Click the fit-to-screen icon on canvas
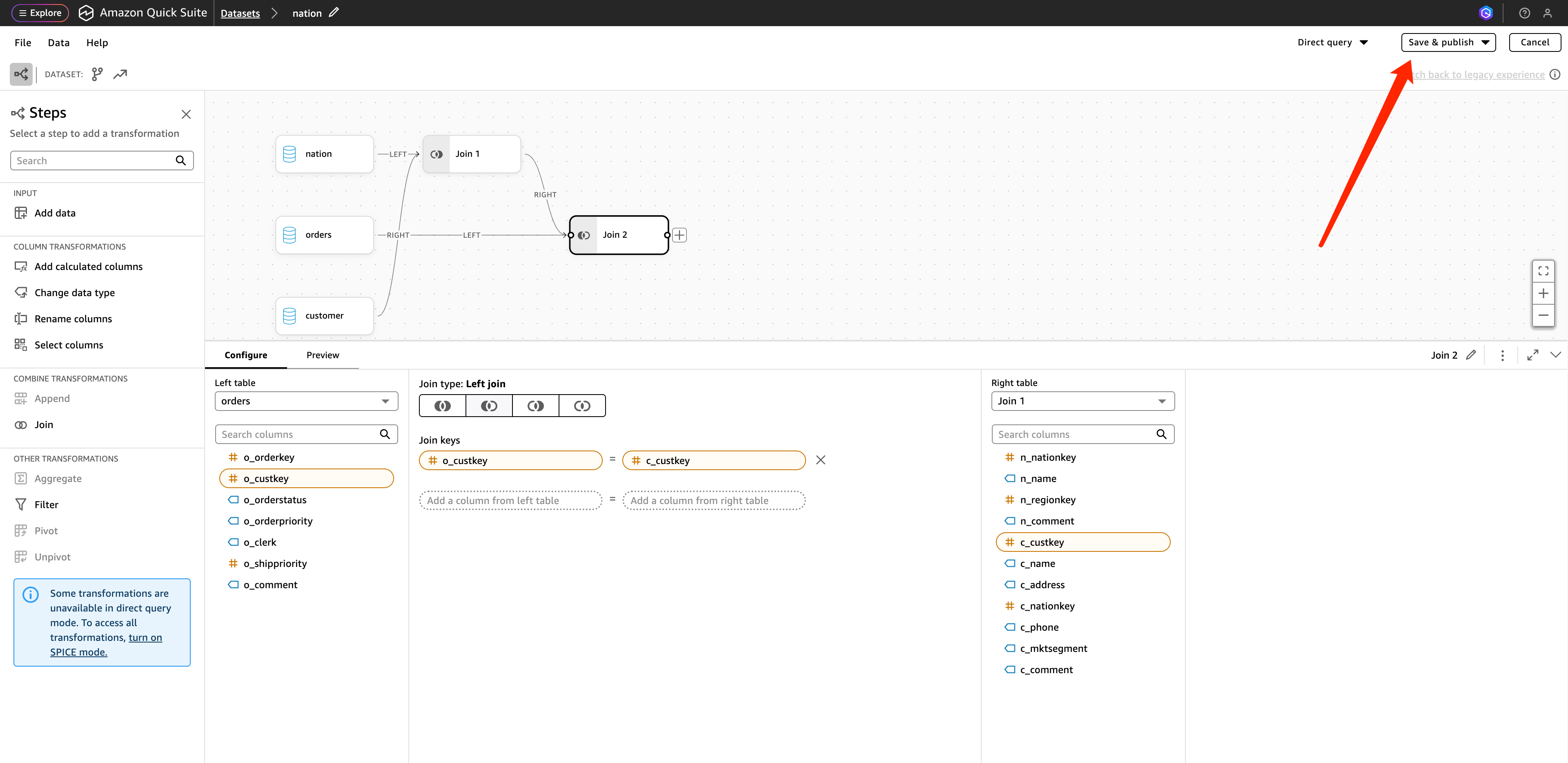This screenshot has width=1568, height=763. tap(1543, 271)
